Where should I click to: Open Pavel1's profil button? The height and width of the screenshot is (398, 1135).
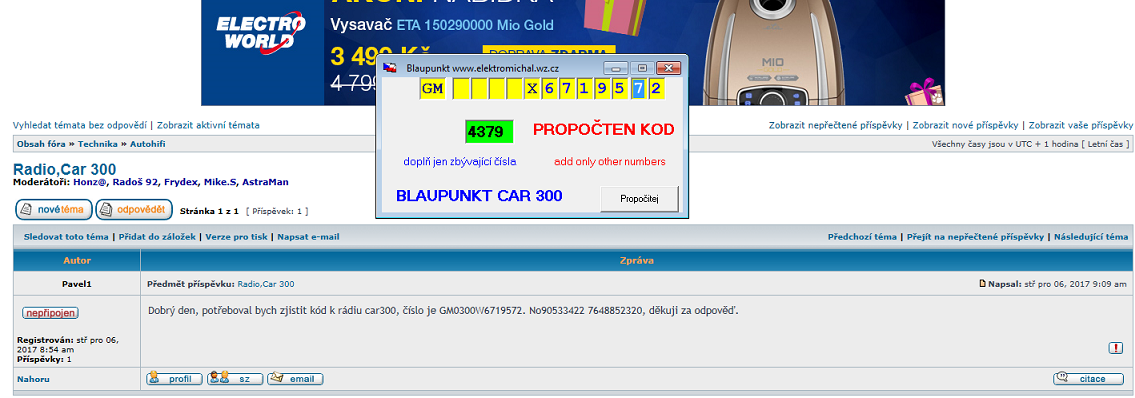(174, 378)
